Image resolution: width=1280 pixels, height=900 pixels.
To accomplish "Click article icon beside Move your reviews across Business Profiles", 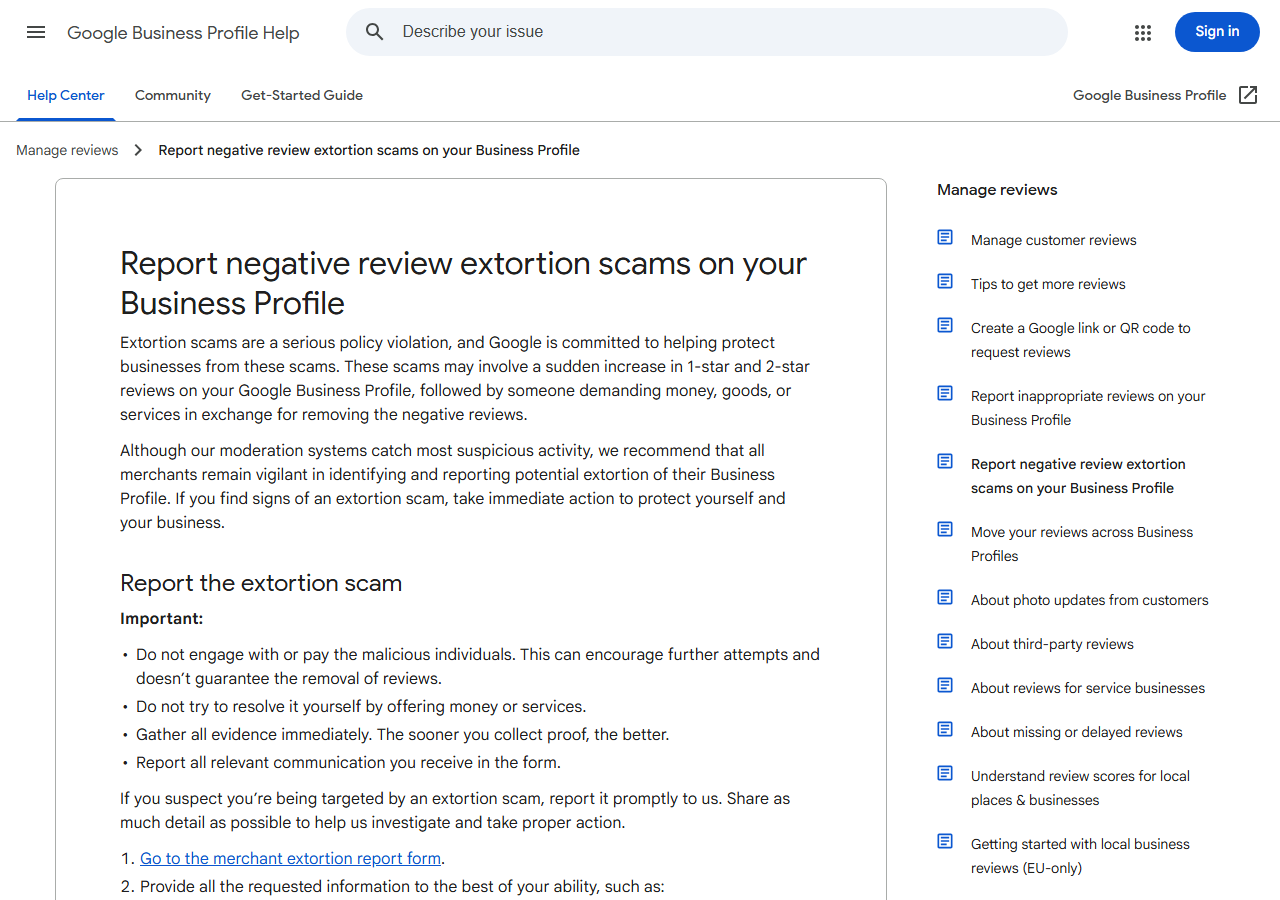I will (x=945, y=529).
